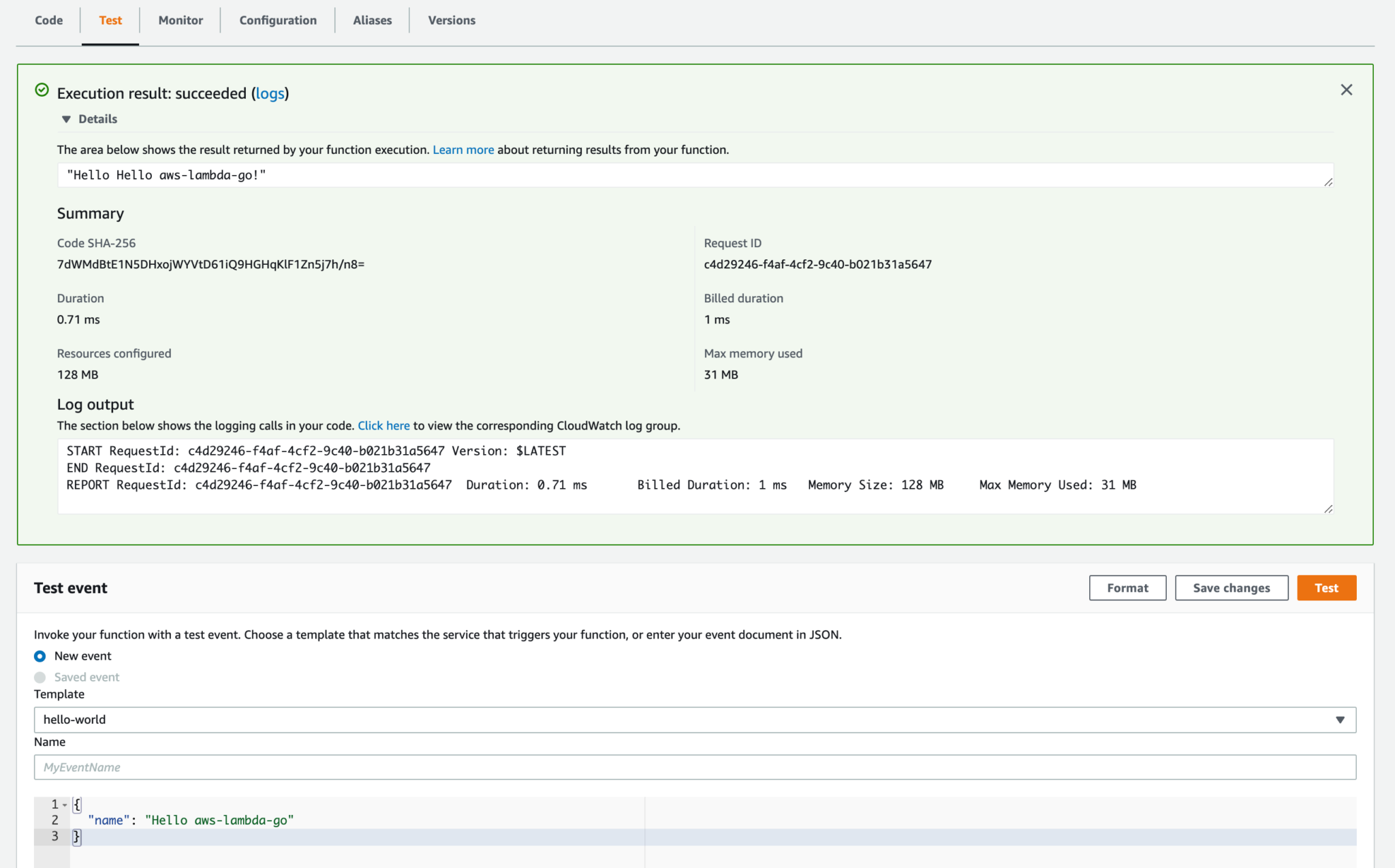The image size is (1395, 868).
Task: Click here to view the CloudWatch log group
Action: (x=383, y=425)
